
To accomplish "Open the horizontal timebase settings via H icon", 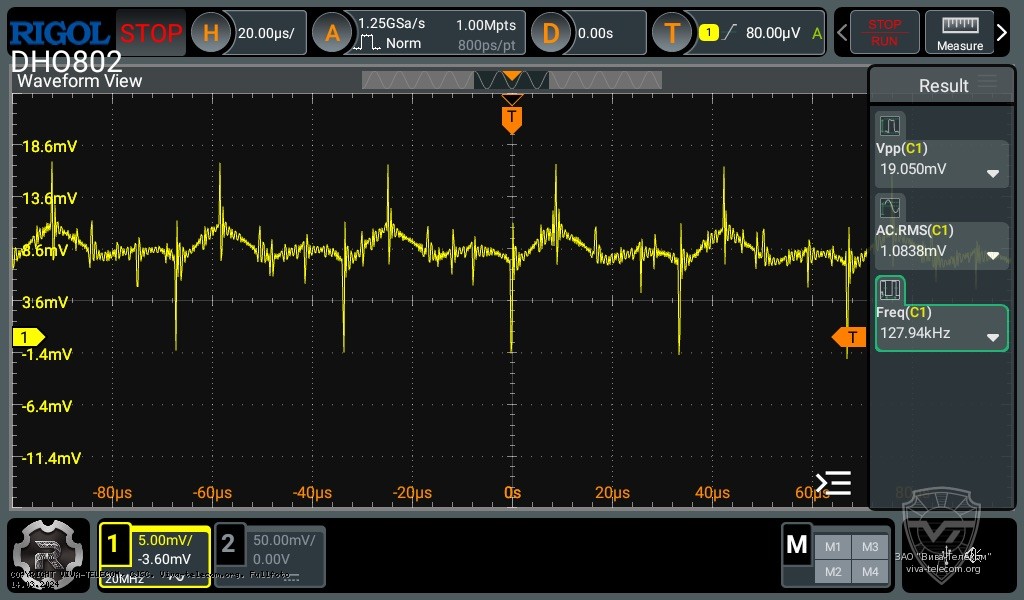I will point(211,32).
